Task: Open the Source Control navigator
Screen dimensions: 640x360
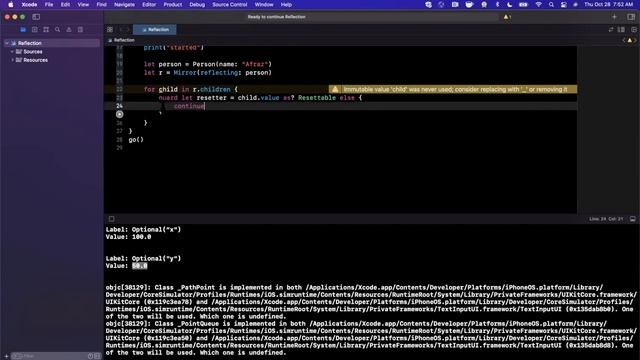Action: [x=35, y=29]
